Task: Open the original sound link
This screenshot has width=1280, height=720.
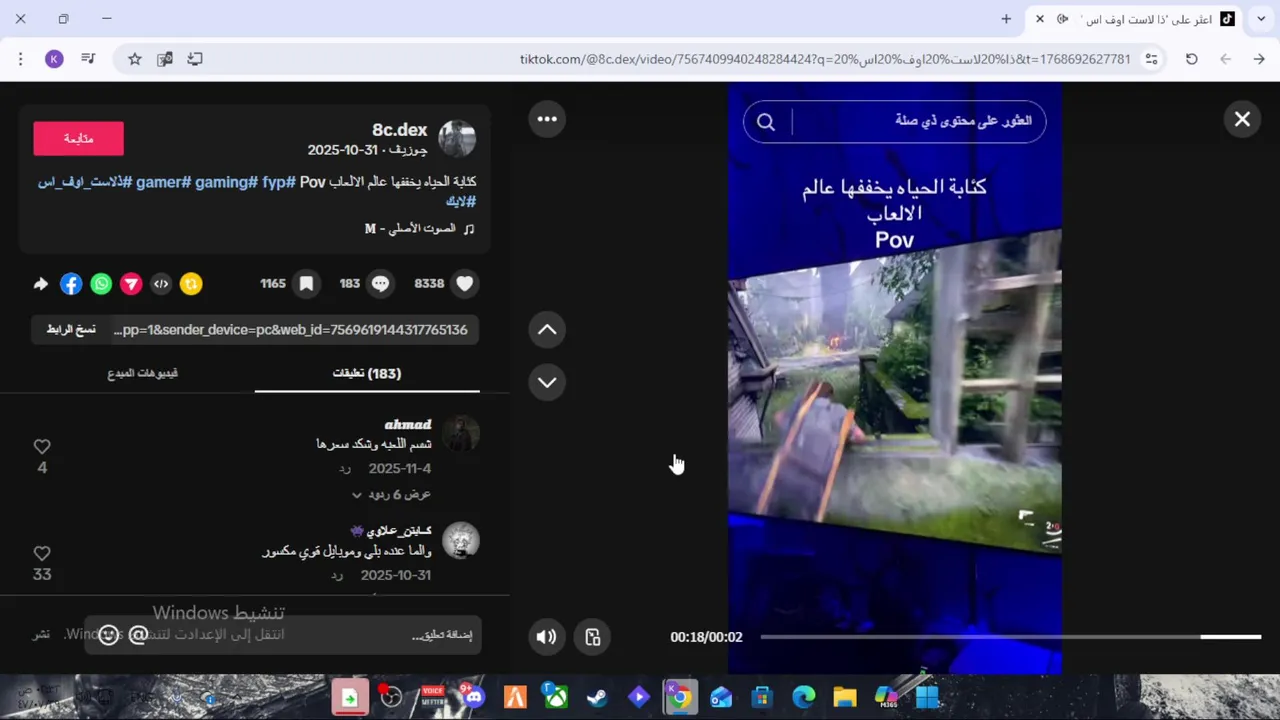Action: (x=420, y=229)
